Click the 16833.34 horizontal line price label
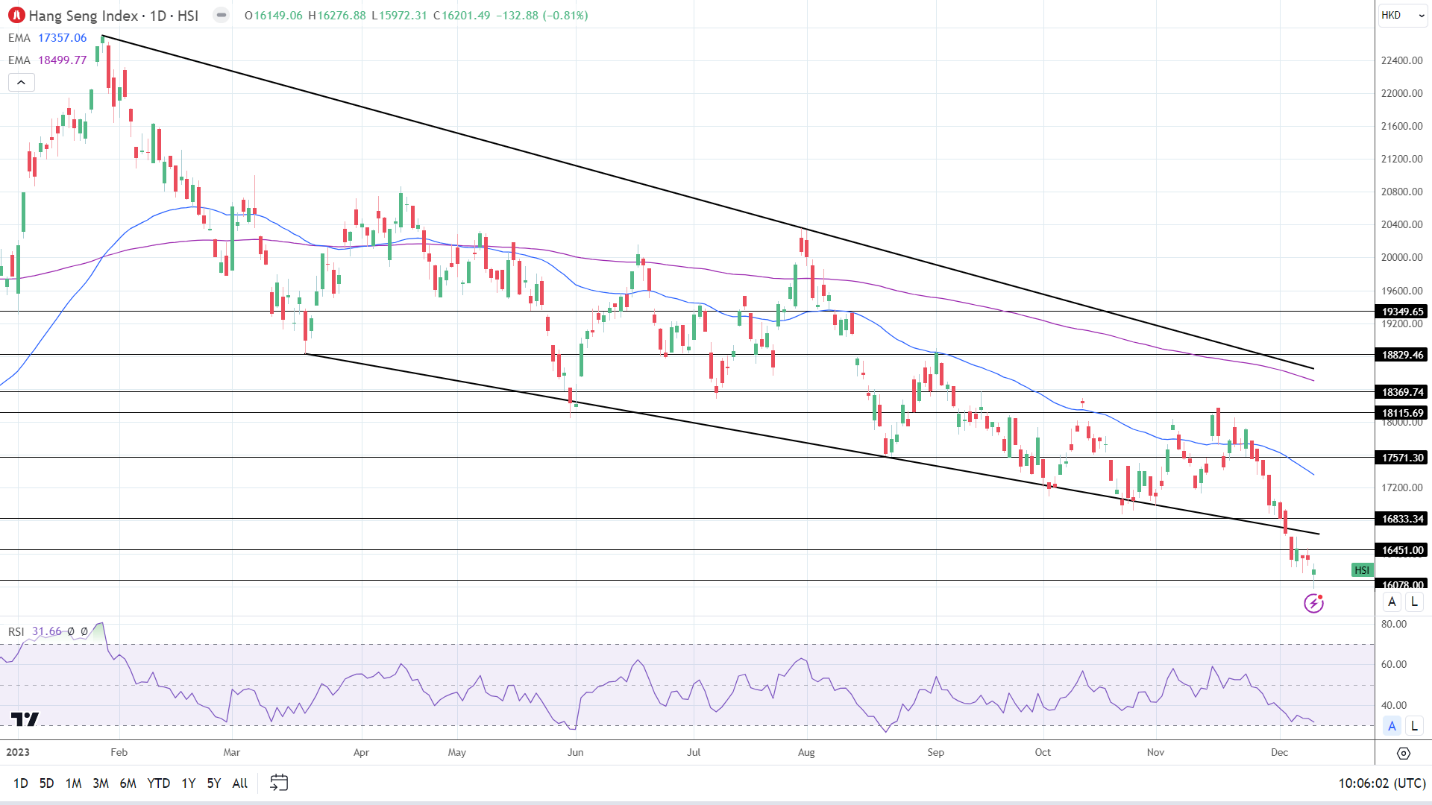The width and height of the screenshot is (1432, 805). pyautogui.click(x=1403, y=518)
